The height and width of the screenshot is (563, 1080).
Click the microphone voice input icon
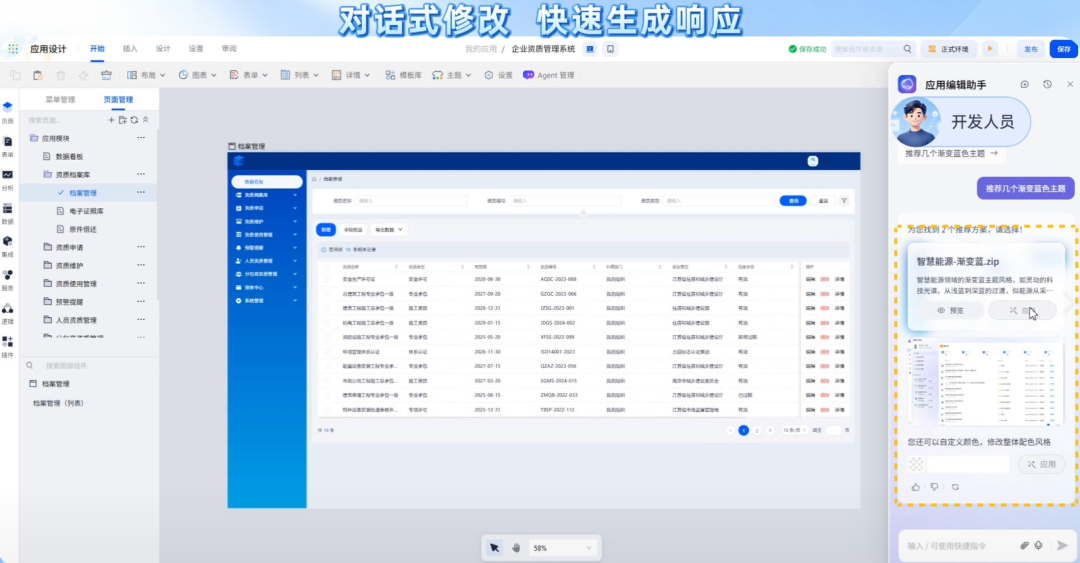point(1038,546)
